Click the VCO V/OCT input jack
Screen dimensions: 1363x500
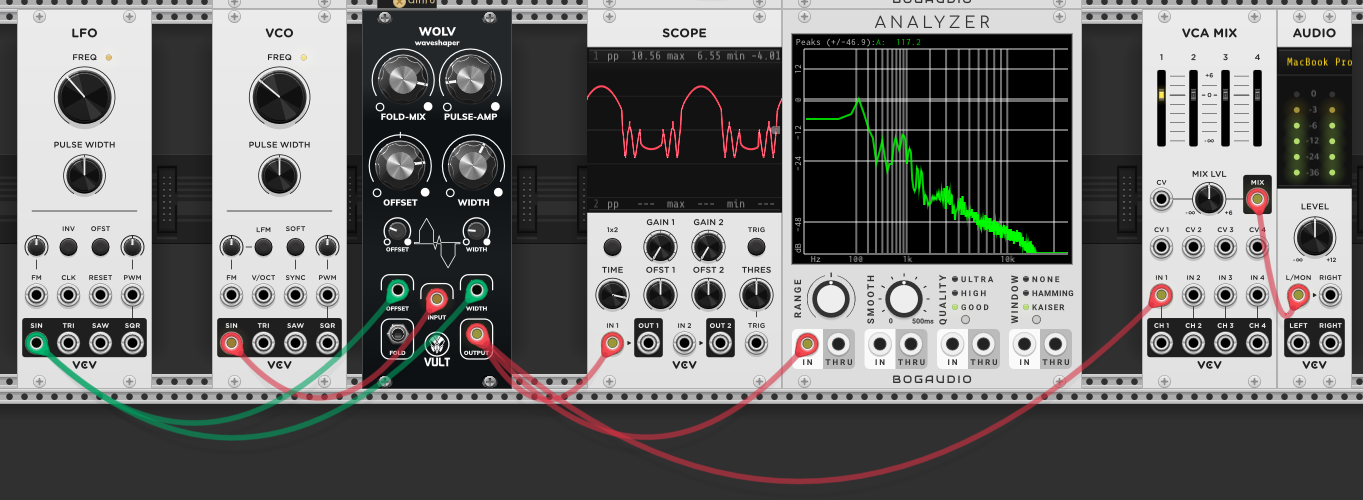pos(263,296)
